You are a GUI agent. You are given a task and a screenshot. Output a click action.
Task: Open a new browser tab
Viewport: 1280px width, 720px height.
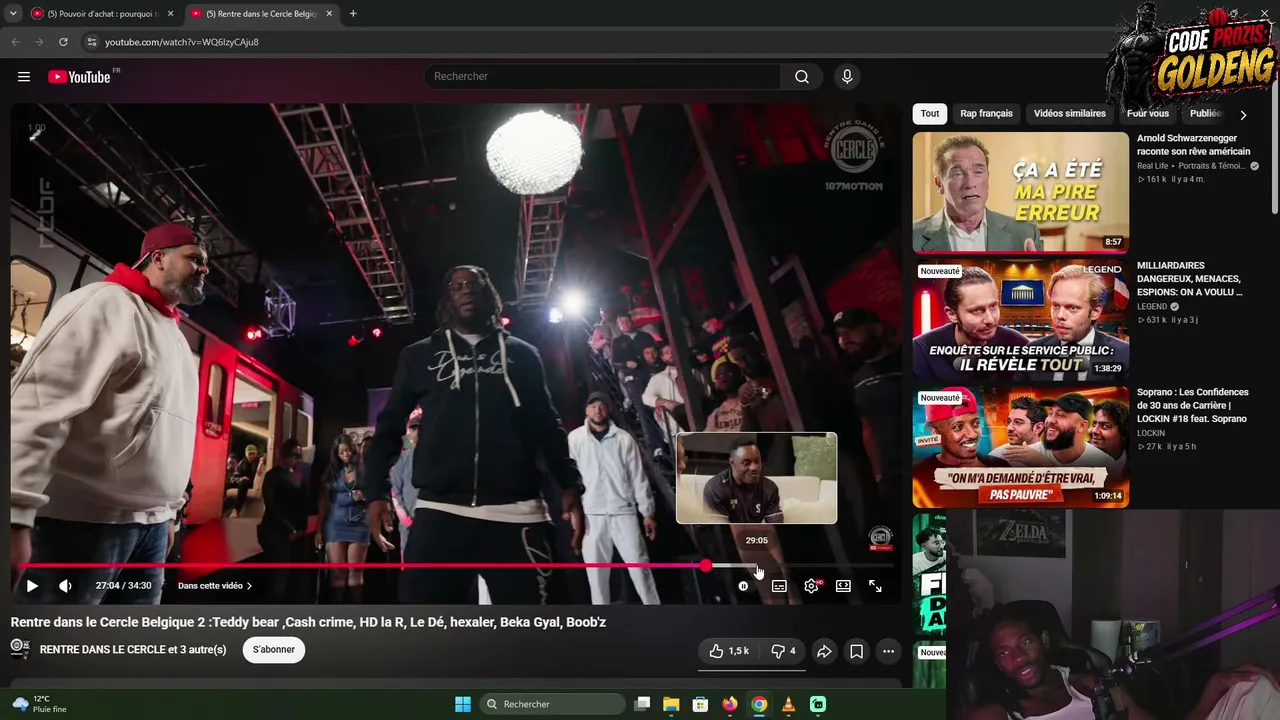tap(353, 14)
